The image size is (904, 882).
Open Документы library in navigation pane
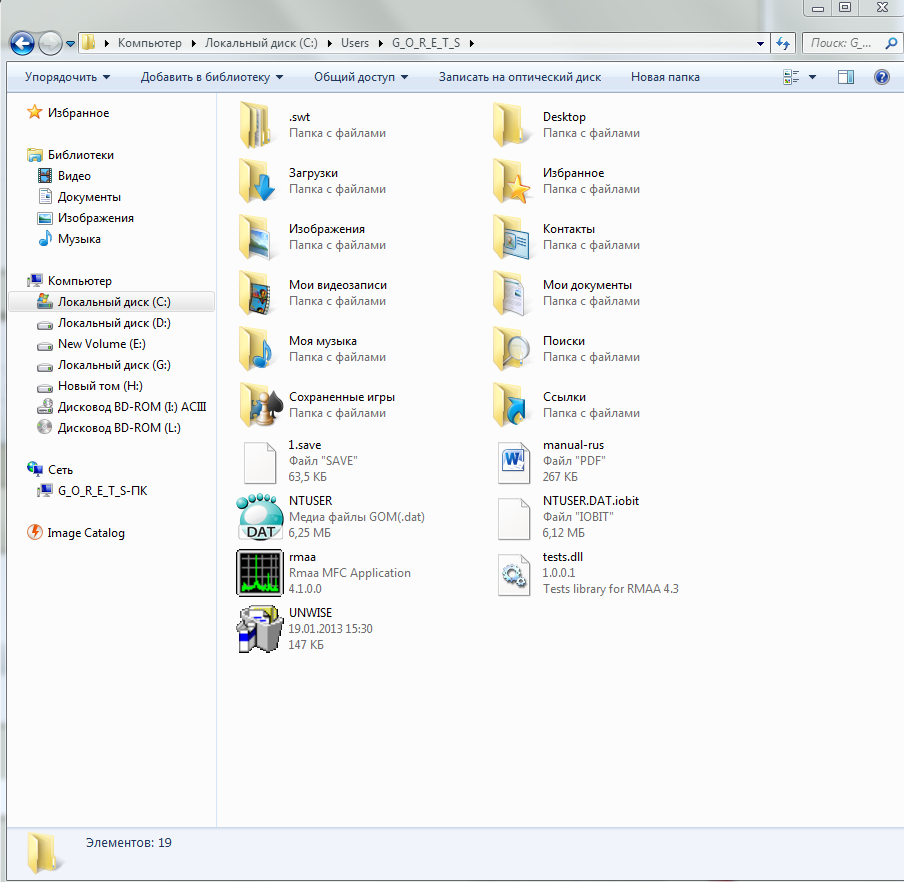pos(89,197)
